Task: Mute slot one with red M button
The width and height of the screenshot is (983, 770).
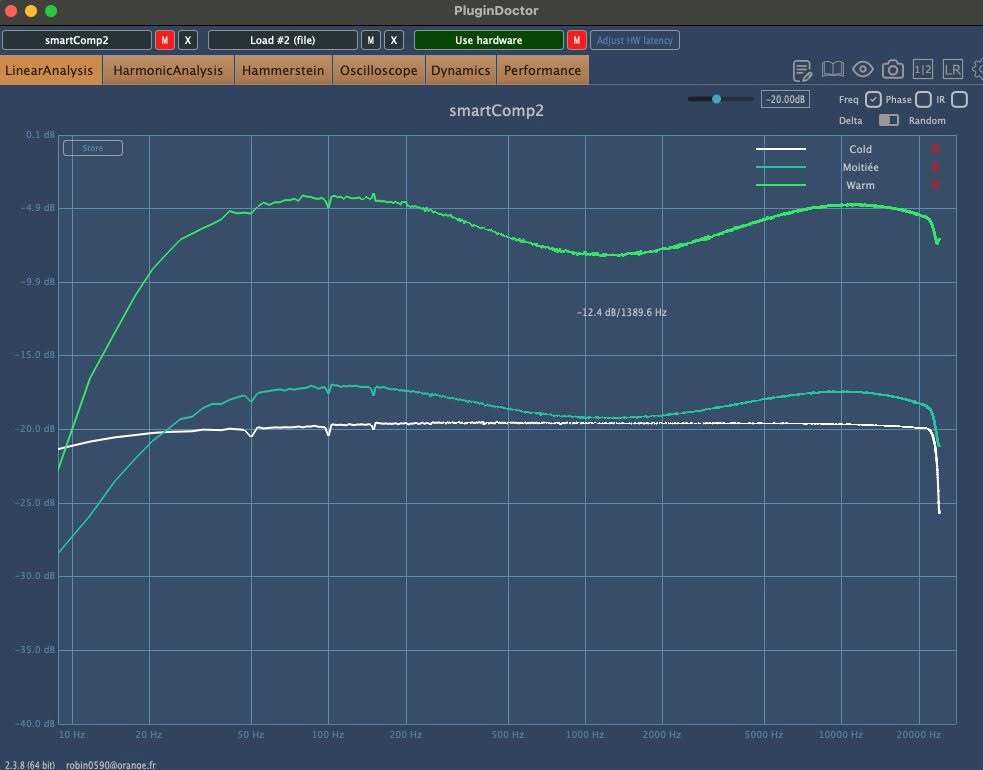Action: coord(164,40)
